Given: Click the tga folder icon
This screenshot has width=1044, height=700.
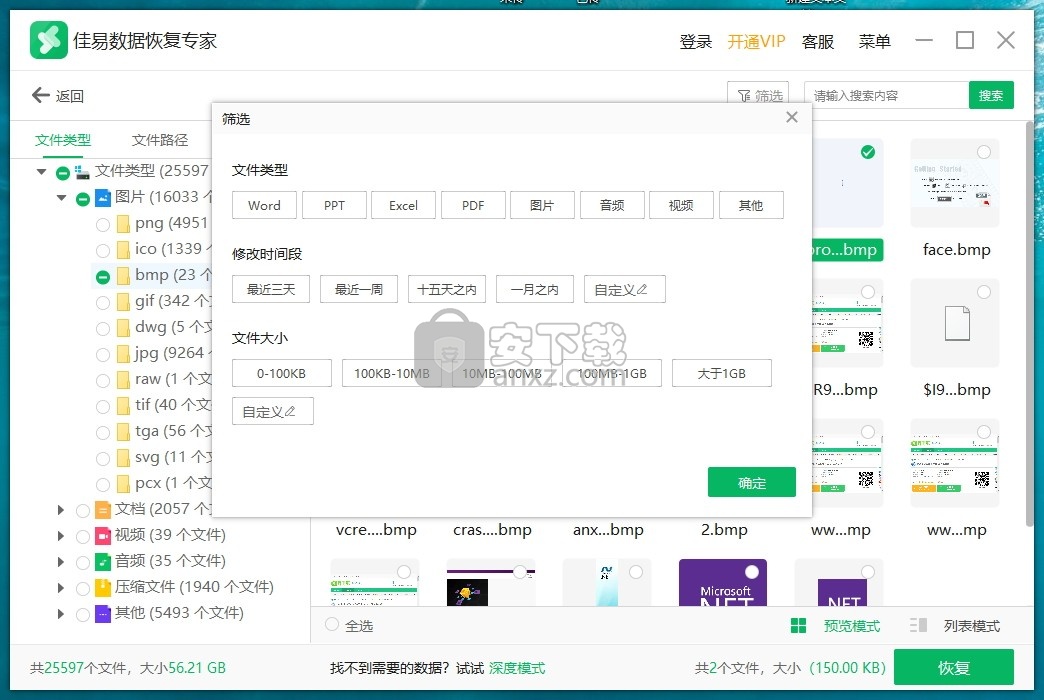Looking at the screenshot, I should pos(123,432).
